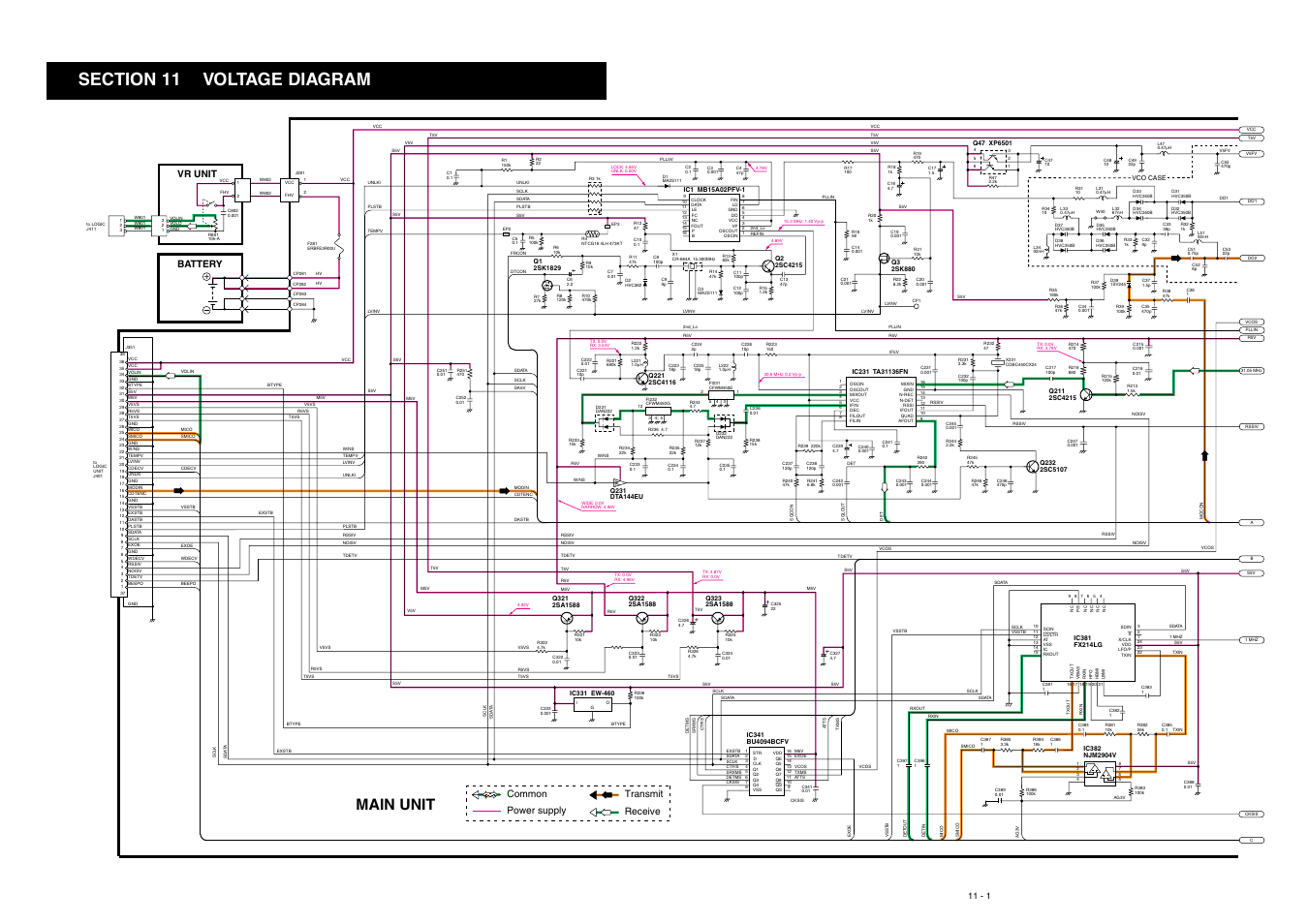The height and width of the screenshot is (924, 1308).
Task: Click the IC1 MB15A02PFV-1 label
Action: point(714,190)
